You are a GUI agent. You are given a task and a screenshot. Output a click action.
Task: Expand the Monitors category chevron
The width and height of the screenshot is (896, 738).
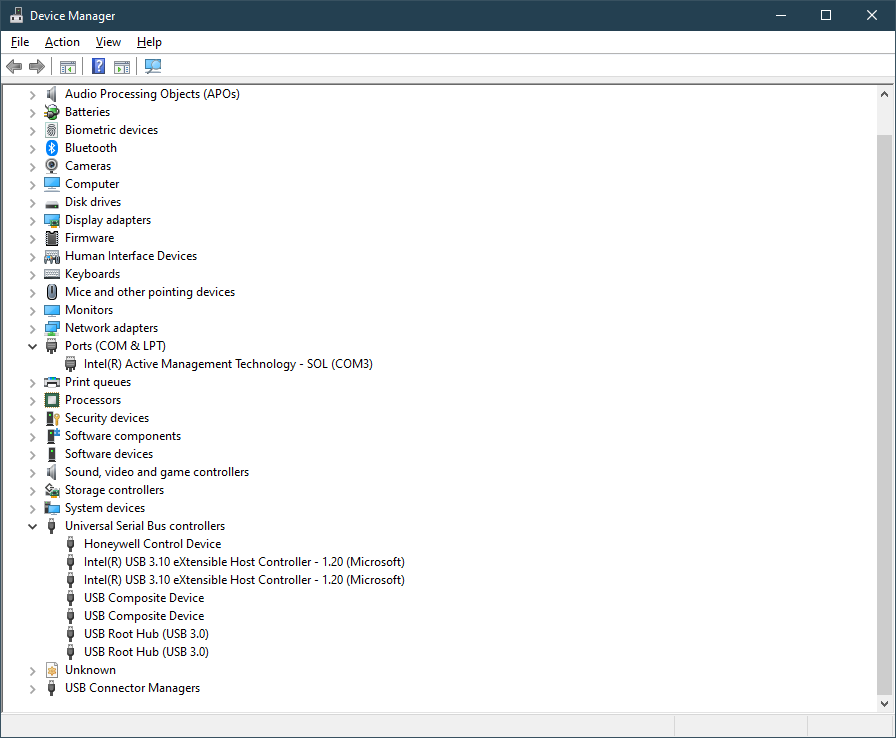pyautogui.click(x=33, y=310)
